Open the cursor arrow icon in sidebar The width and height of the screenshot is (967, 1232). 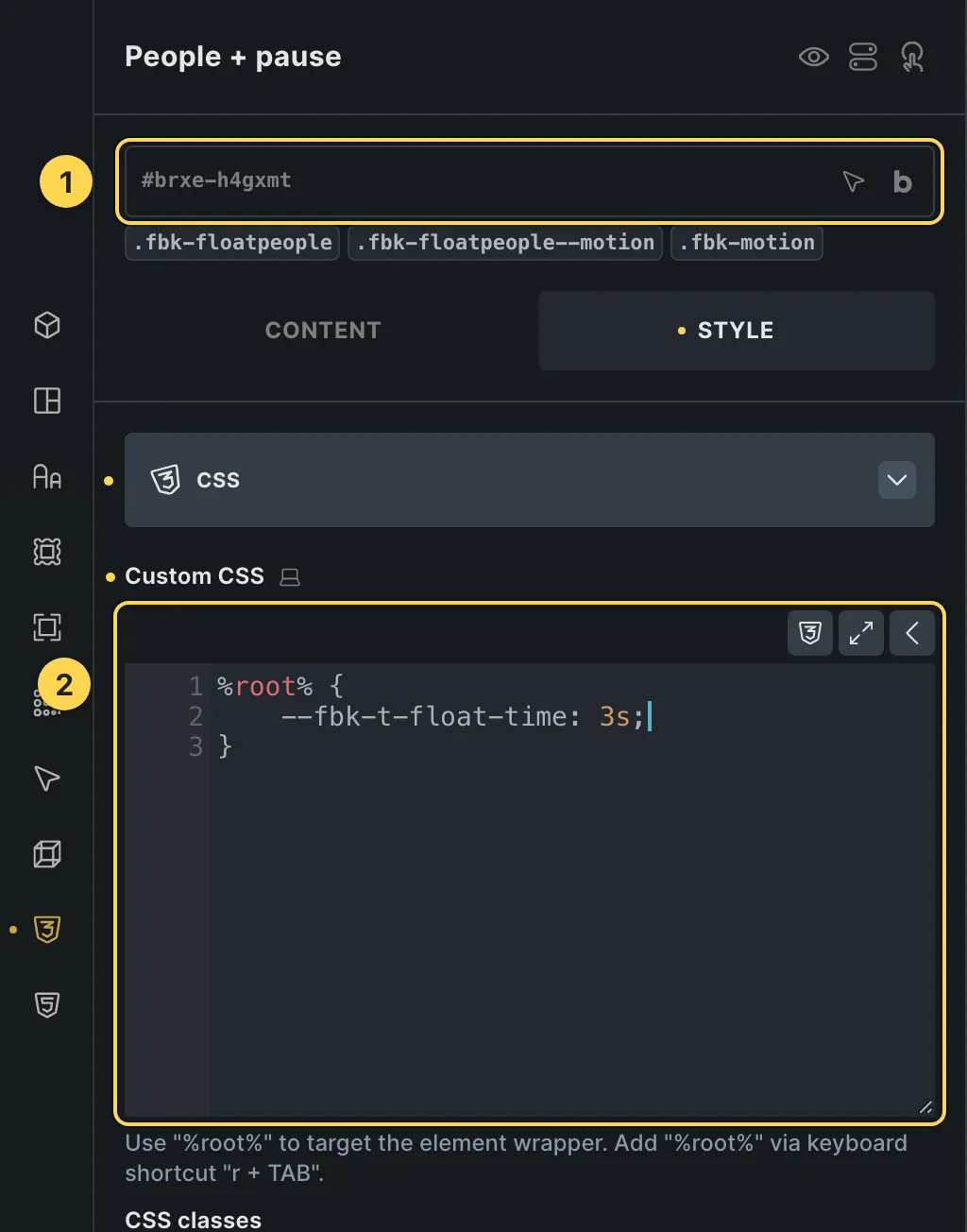tap(47, 779)
